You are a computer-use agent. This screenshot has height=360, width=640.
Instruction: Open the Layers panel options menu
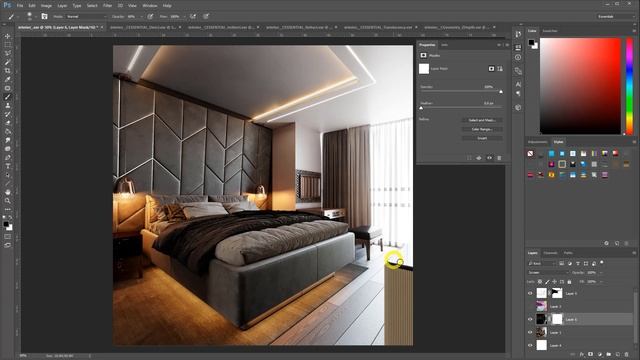click(634, 253)
